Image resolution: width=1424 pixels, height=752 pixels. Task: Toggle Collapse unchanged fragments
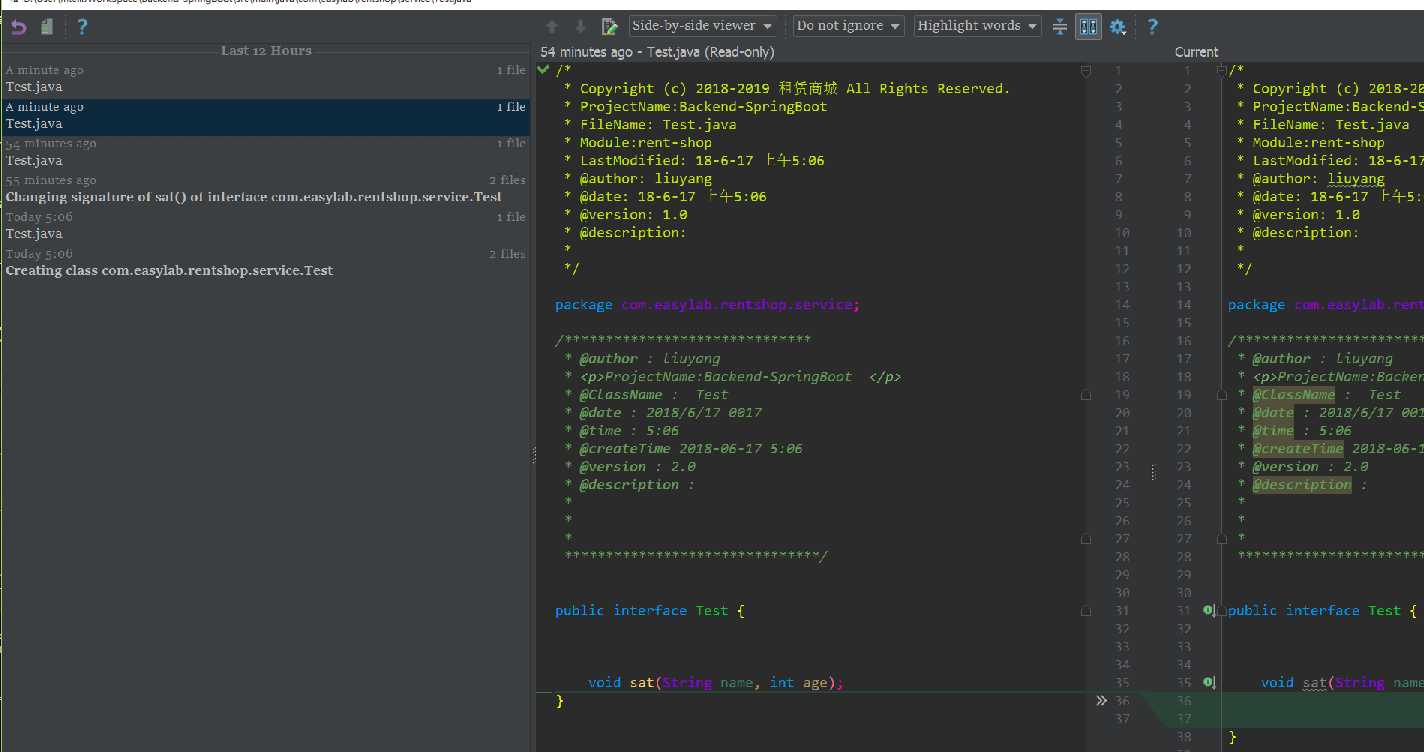(1060, 27)
